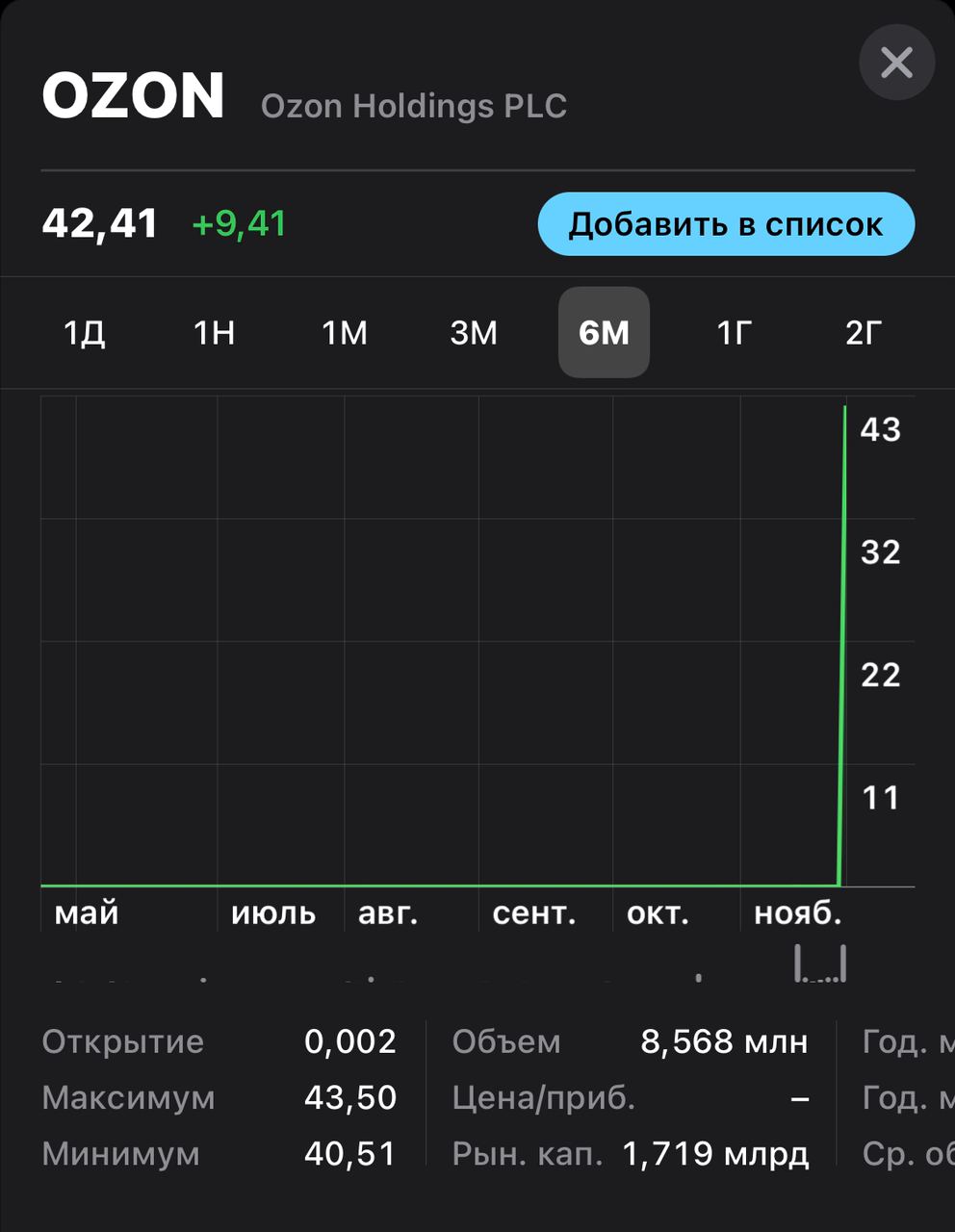Tap the 43 y-axis label
The height and width of the screenshot is (1232, 955).
[x=881, y=429]
